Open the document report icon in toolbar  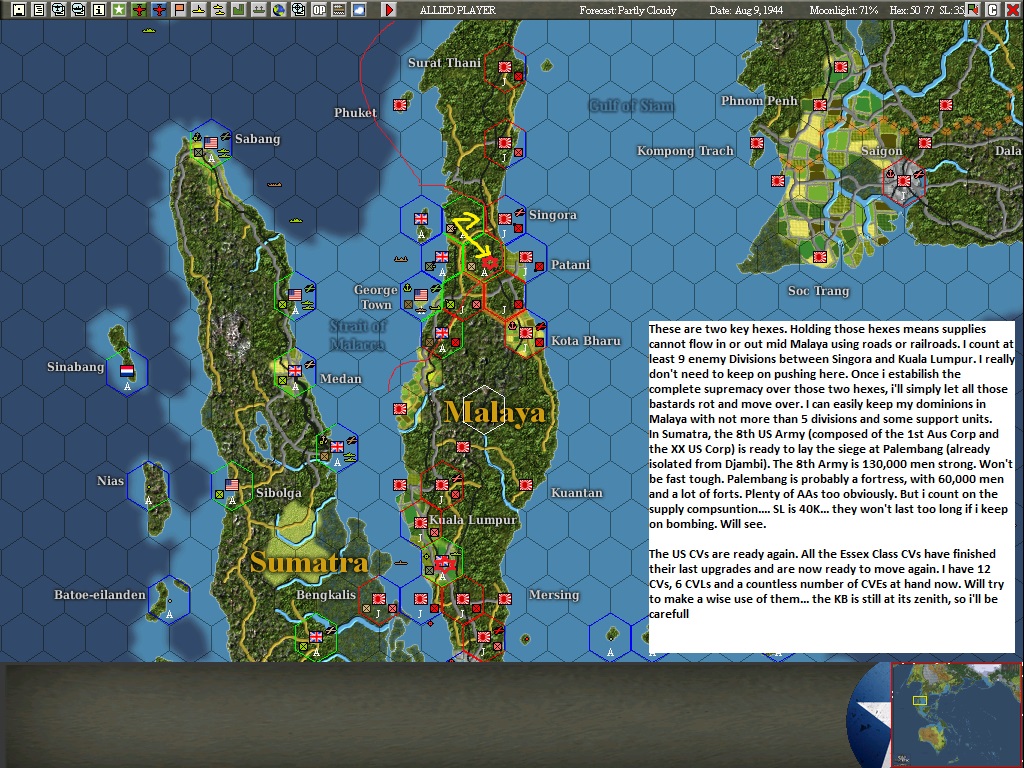click(39, 10)
